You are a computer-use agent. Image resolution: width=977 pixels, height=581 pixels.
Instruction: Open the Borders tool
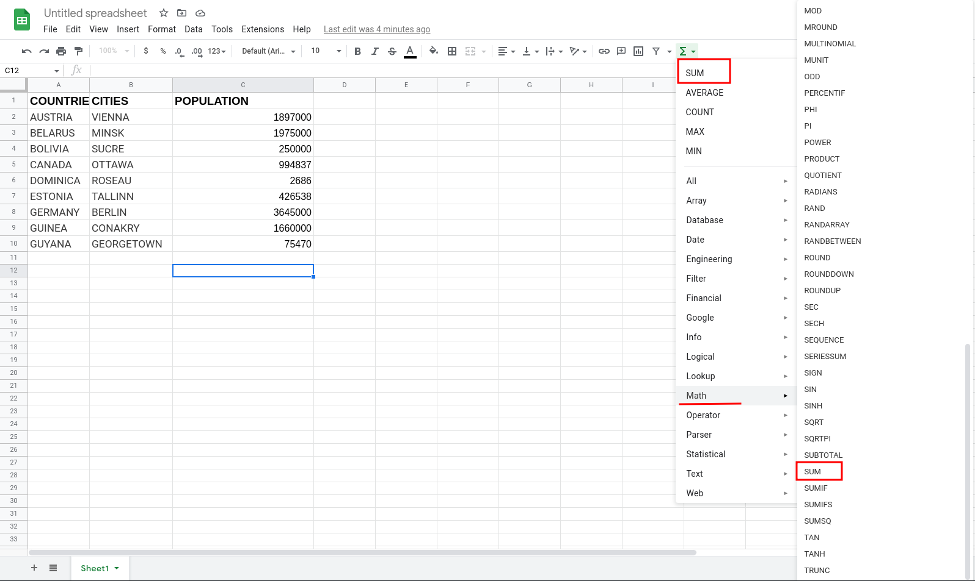pos(452,51)
